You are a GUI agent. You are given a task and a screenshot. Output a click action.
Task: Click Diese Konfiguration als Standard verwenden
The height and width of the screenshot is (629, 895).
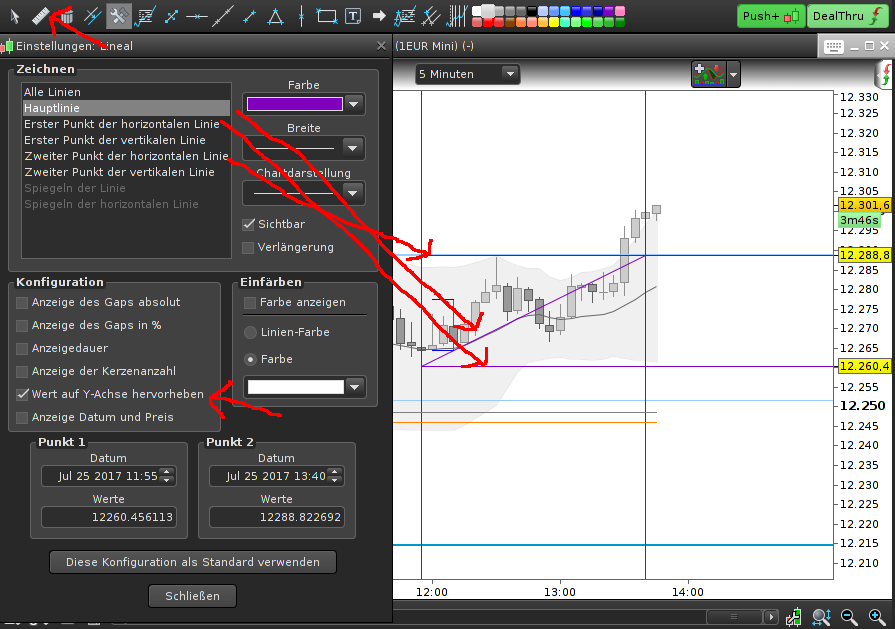point(192,561)
